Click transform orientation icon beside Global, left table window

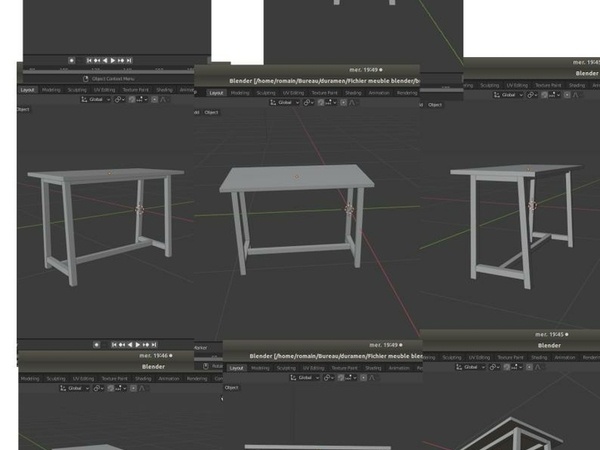[x=81, y=99]
